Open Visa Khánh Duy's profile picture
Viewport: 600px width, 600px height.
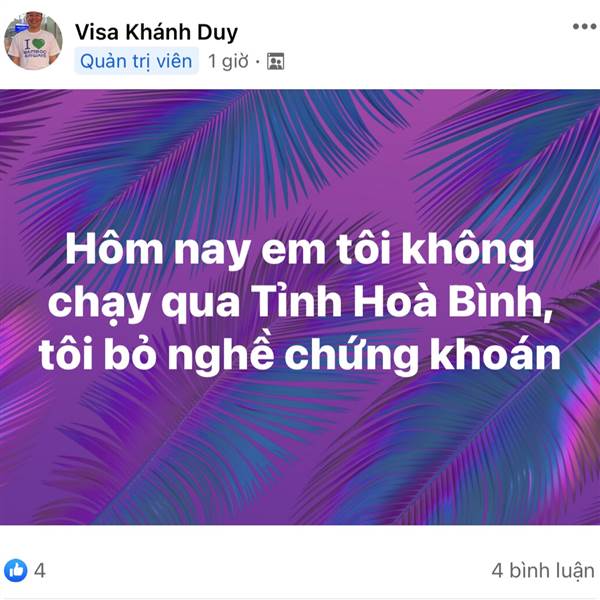33,41
